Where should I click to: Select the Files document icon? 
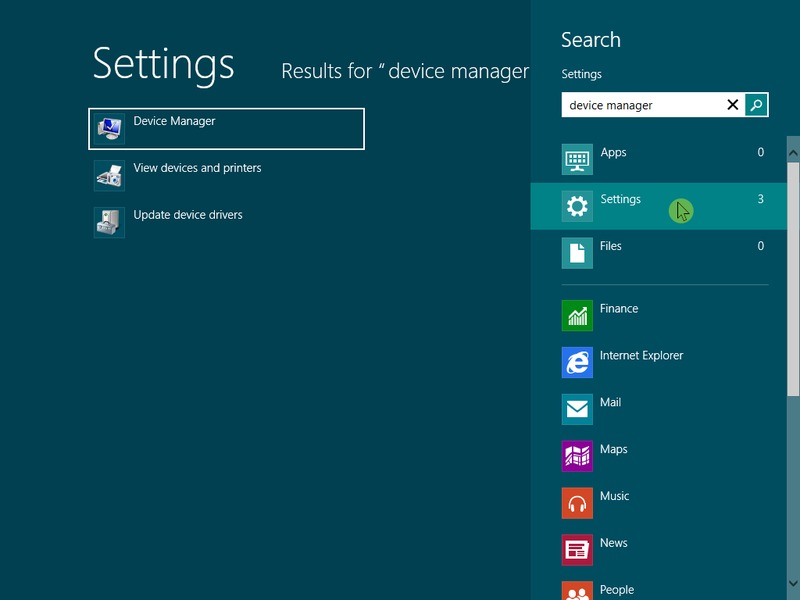(x=577, y=252)
